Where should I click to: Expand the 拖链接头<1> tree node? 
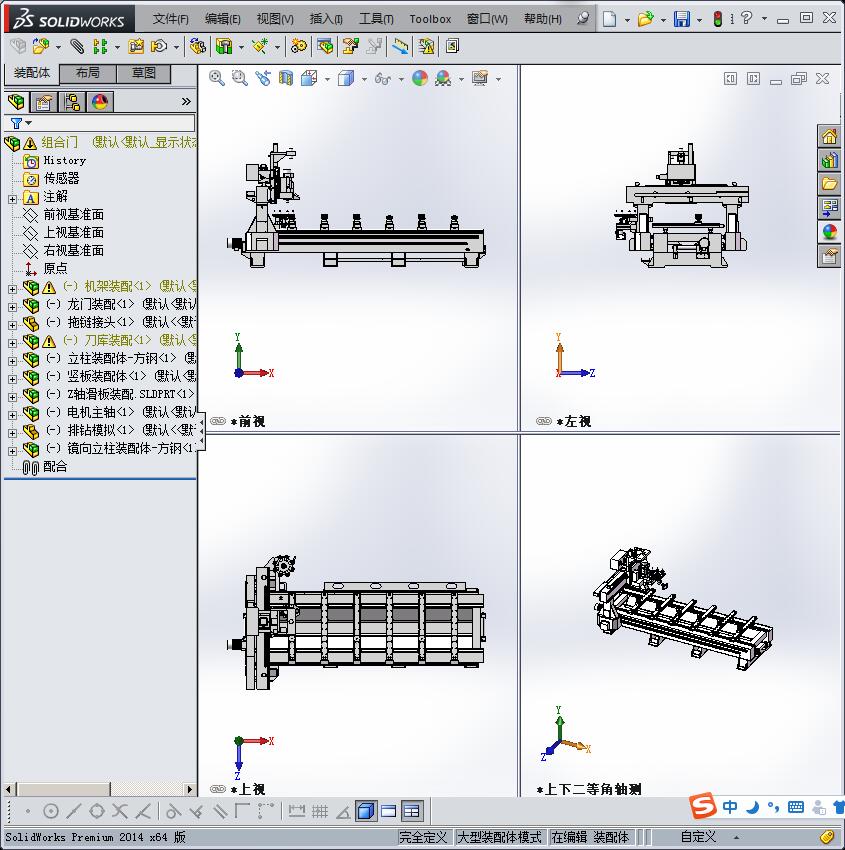point(12,325)
